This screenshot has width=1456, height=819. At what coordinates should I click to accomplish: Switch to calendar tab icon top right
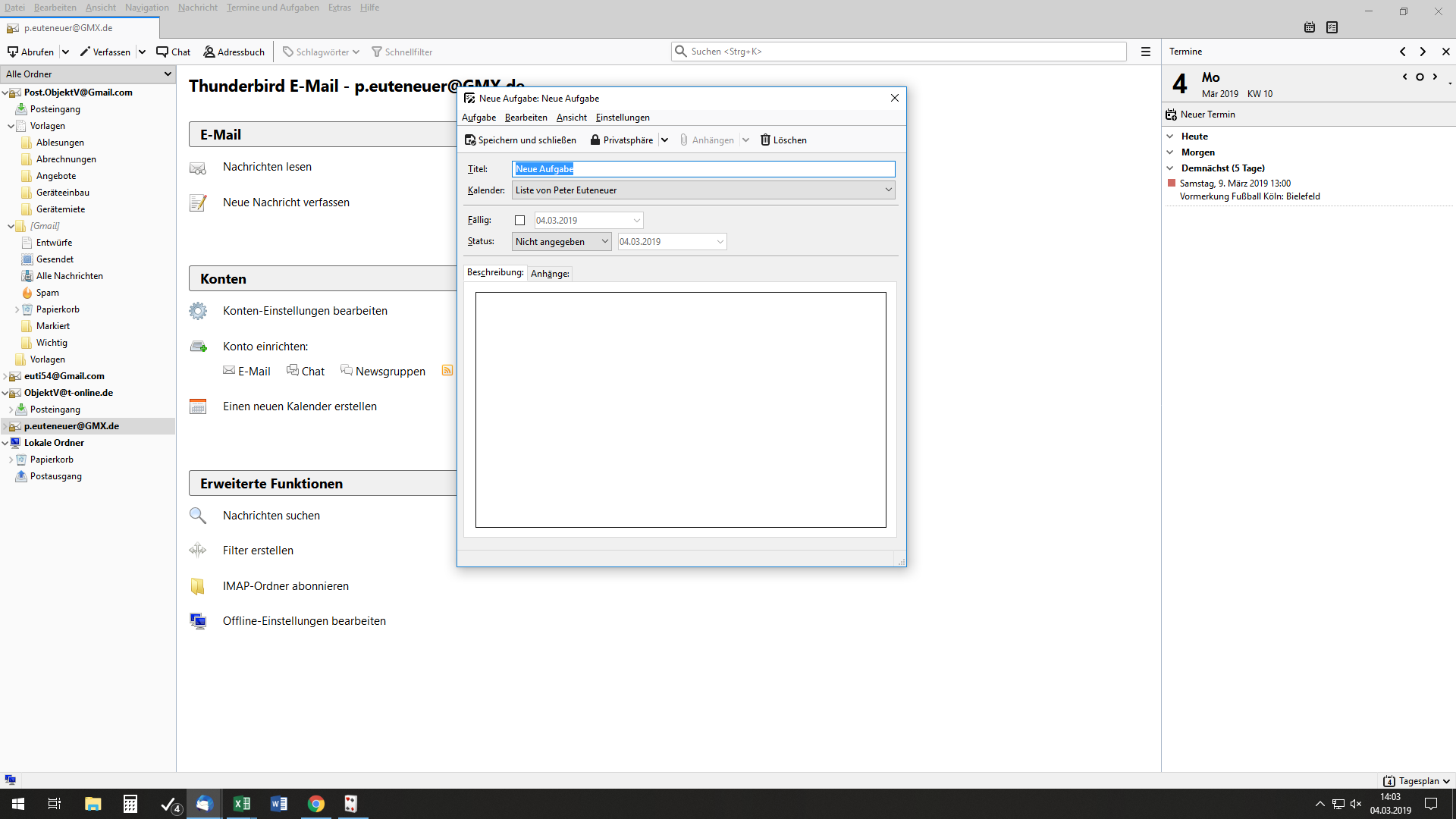(x=1310, y=27)
